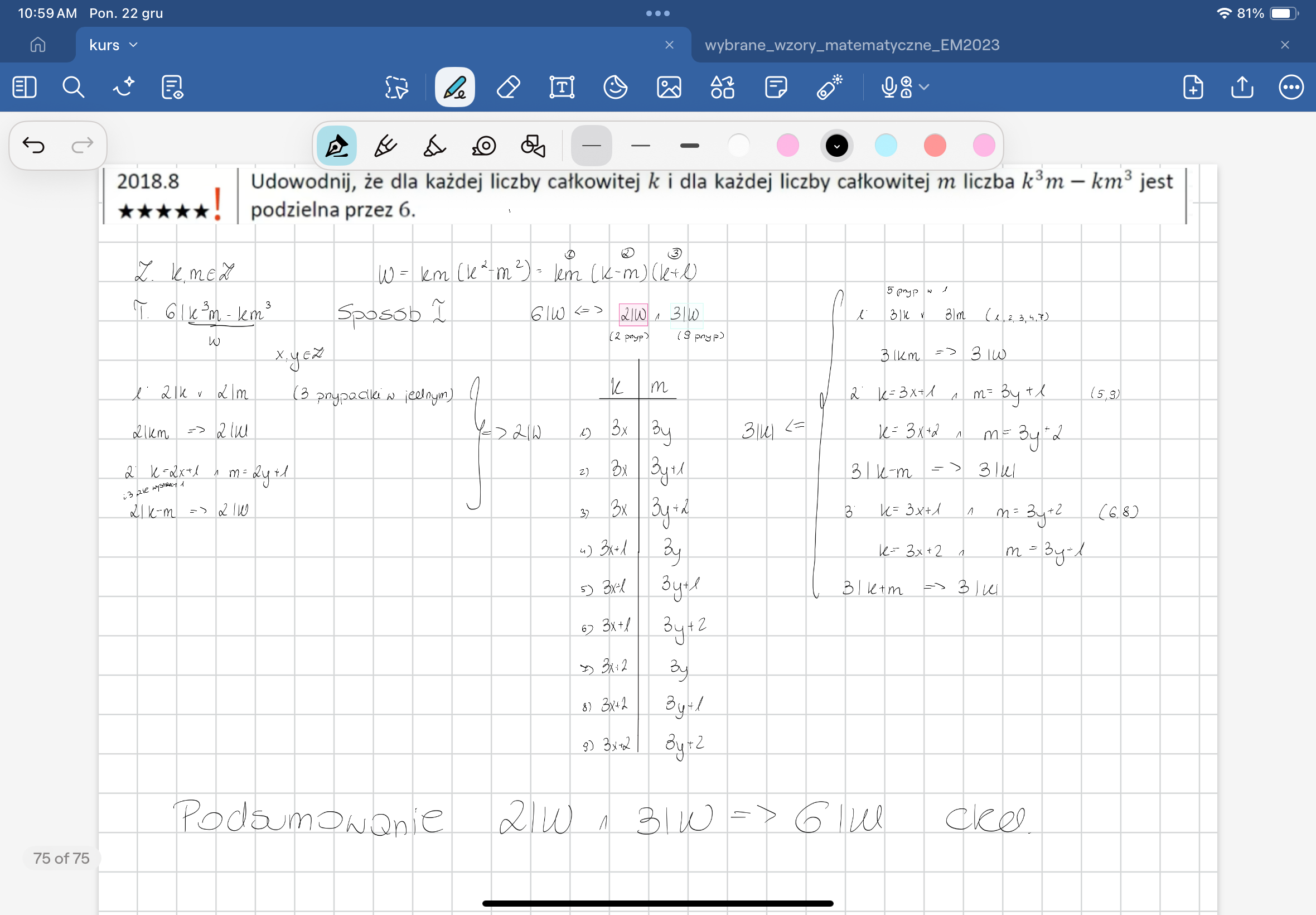Screen dimensions: 1316x915
Task: Select the thickest stroke width
Action: click(689, 146)
